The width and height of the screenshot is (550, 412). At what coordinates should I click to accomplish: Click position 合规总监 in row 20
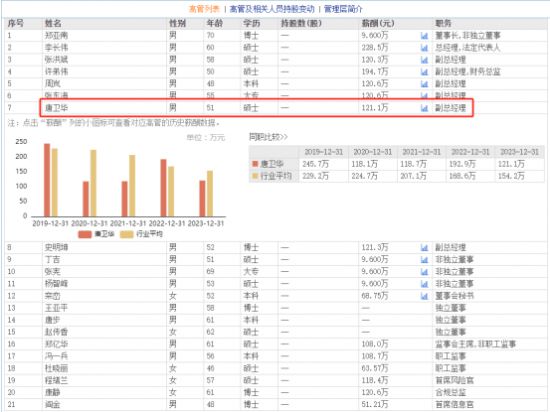pos(450,393)
